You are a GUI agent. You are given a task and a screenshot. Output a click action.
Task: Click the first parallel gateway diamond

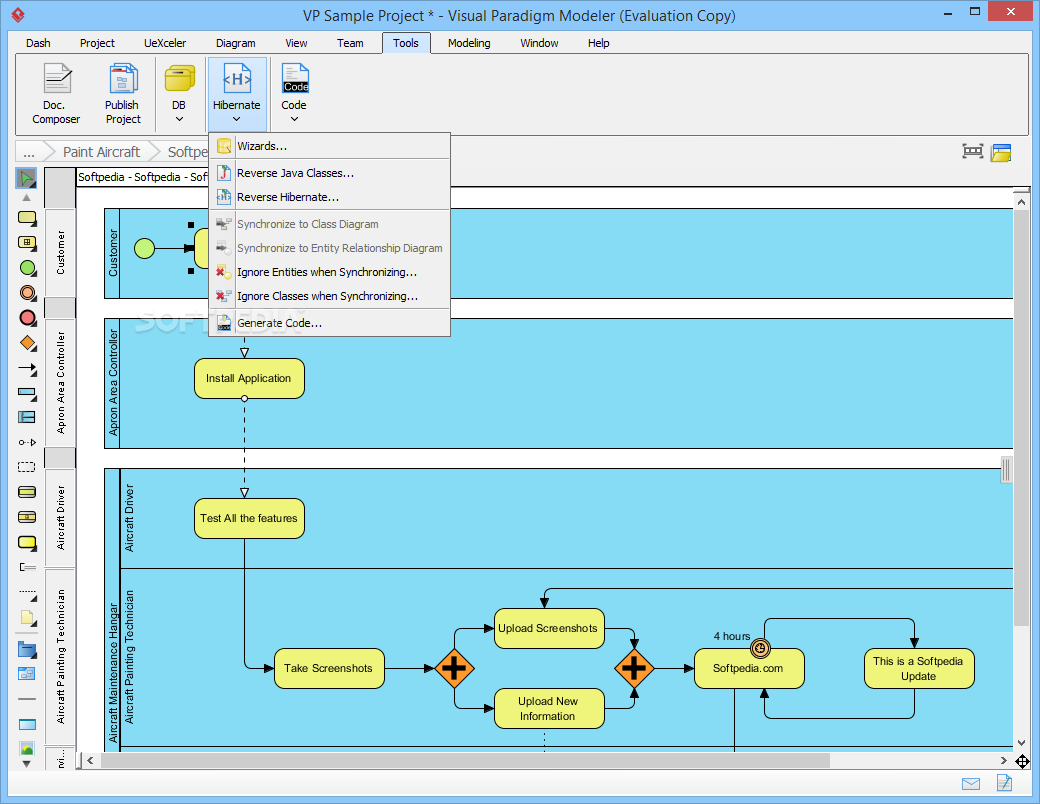pyautogui.click(x=454, y=668)
